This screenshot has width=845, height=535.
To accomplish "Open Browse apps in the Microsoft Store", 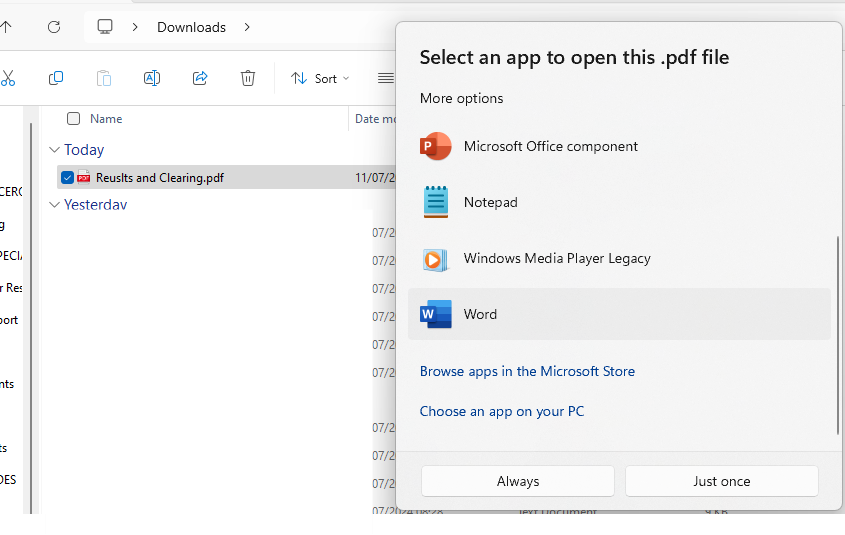I will point(527,371).
